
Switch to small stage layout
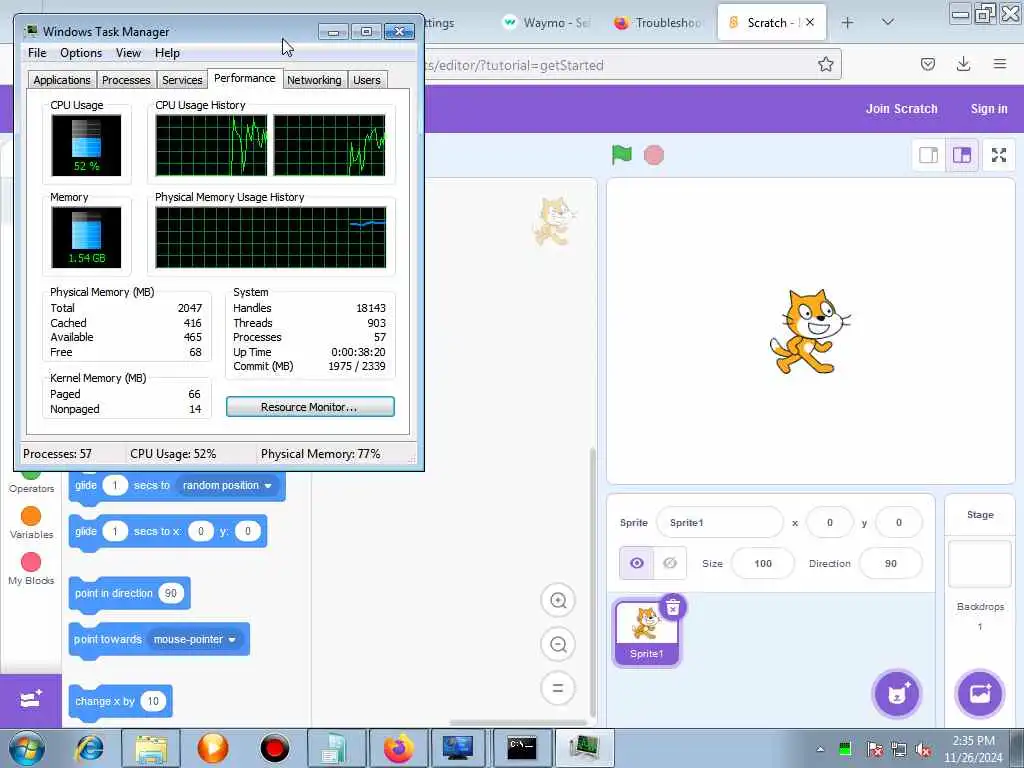coord(928,155)
